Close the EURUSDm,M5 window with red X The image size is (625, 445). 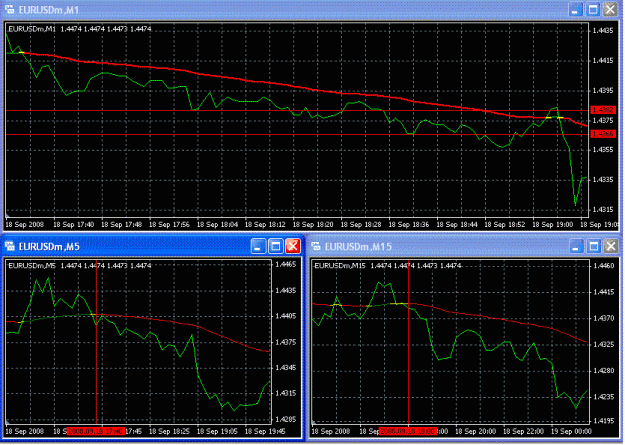[293, 246]
